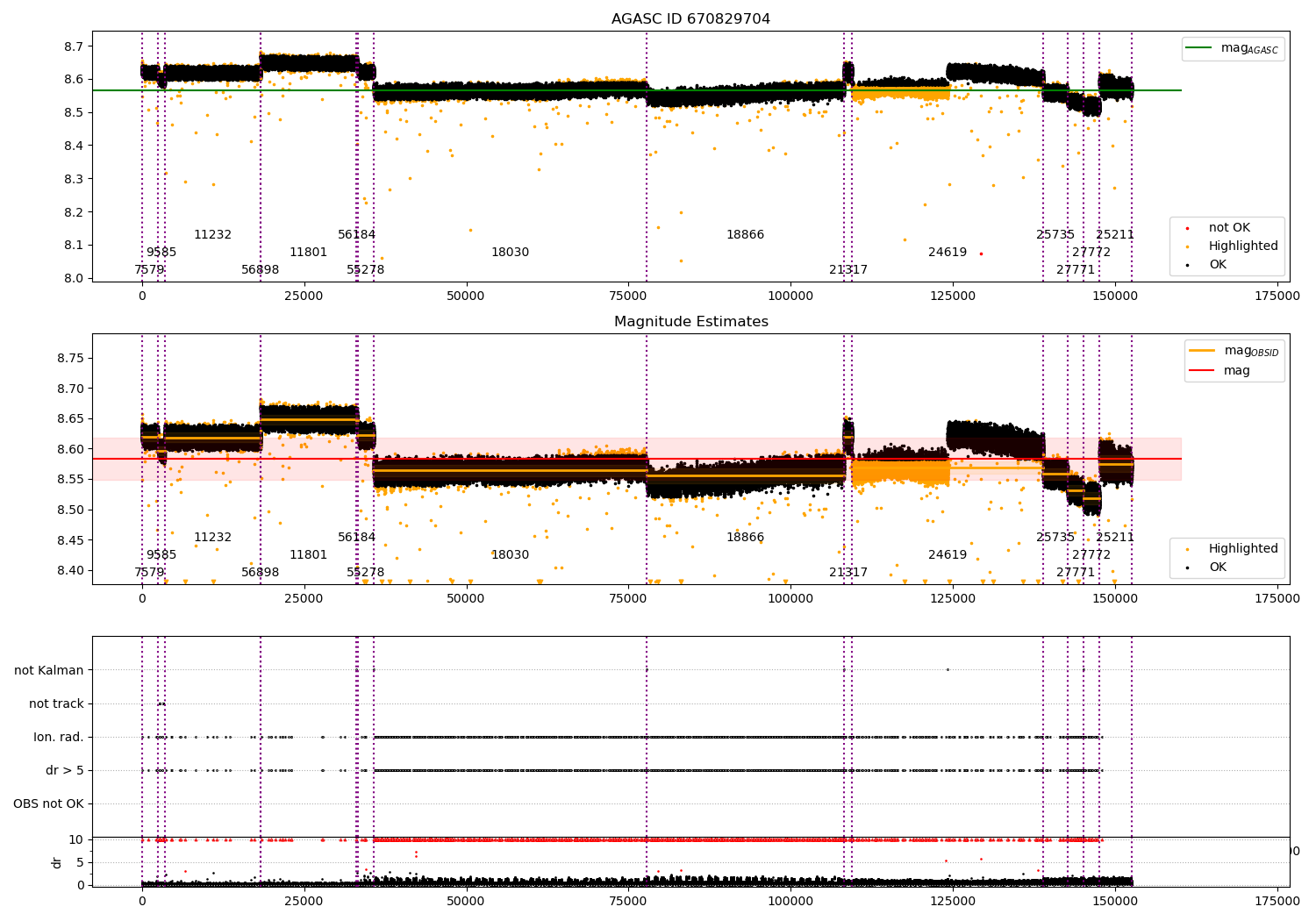Click 'OK' legend entry in Magnitude Estimates plot
1316x921 pixels.
1218,568
